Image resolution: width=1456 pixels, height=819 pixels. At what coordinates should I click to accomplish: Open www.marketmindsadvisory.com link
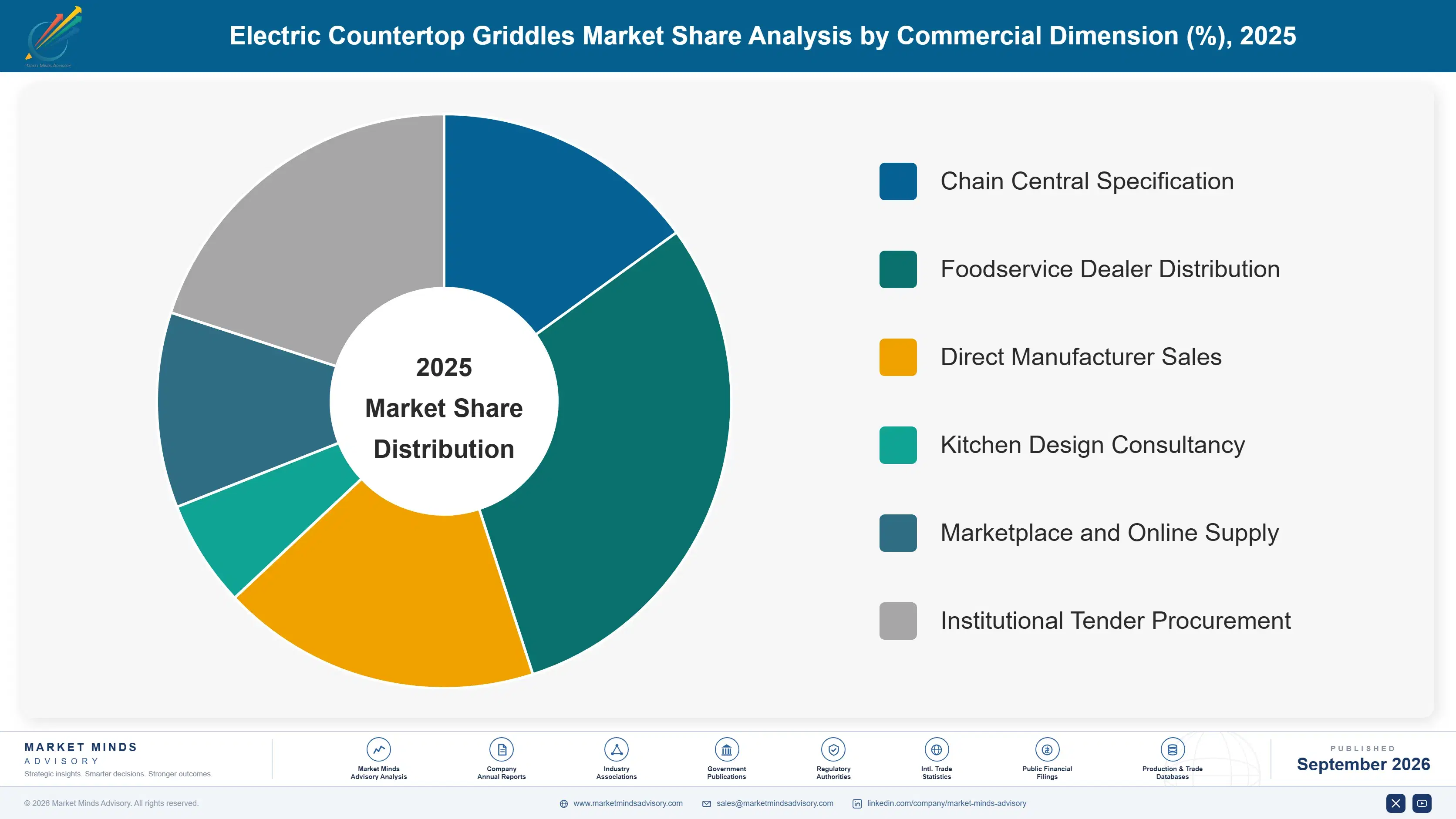(x=628, y=803)
